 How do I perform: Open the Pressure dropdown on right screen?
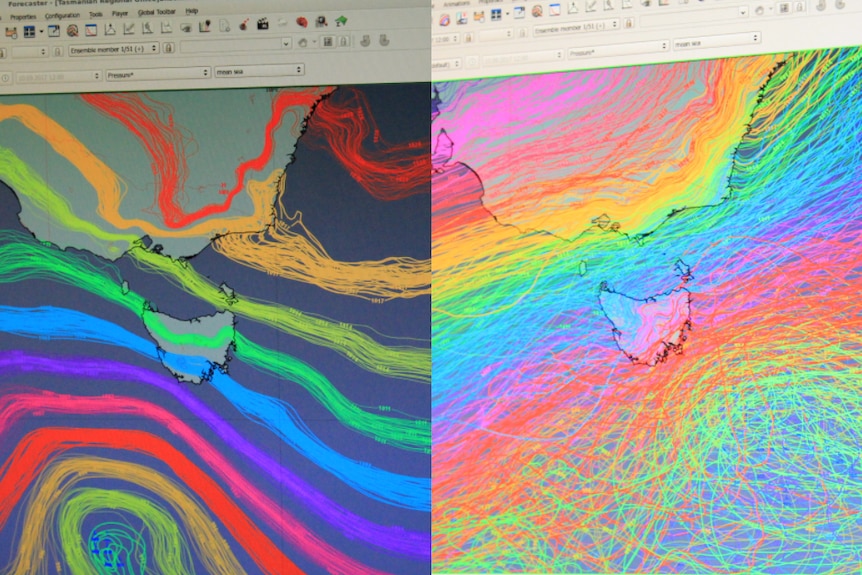pos(618,50)
